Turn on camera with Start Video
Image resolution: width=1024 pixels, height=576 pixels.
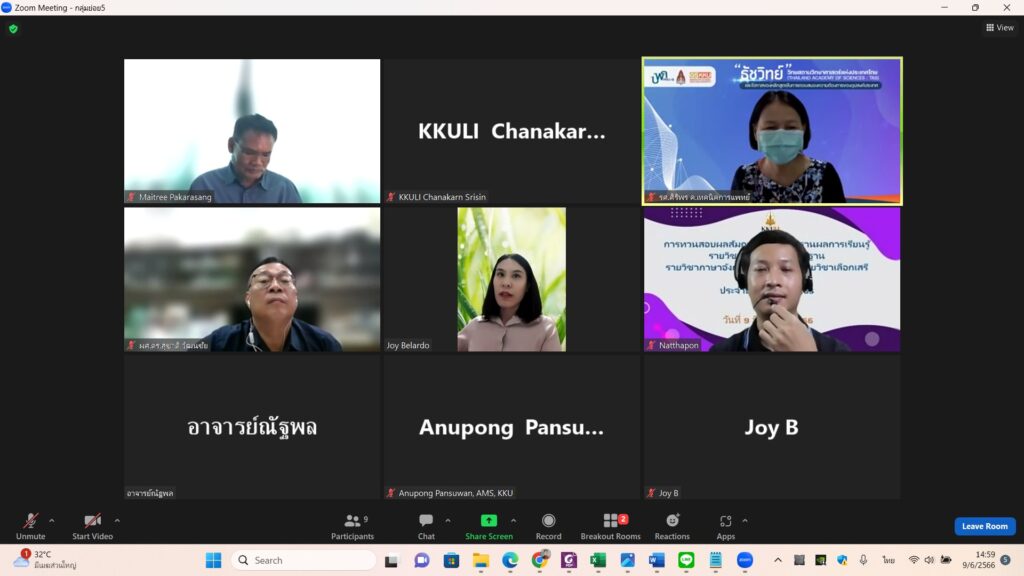pos(92,526)
